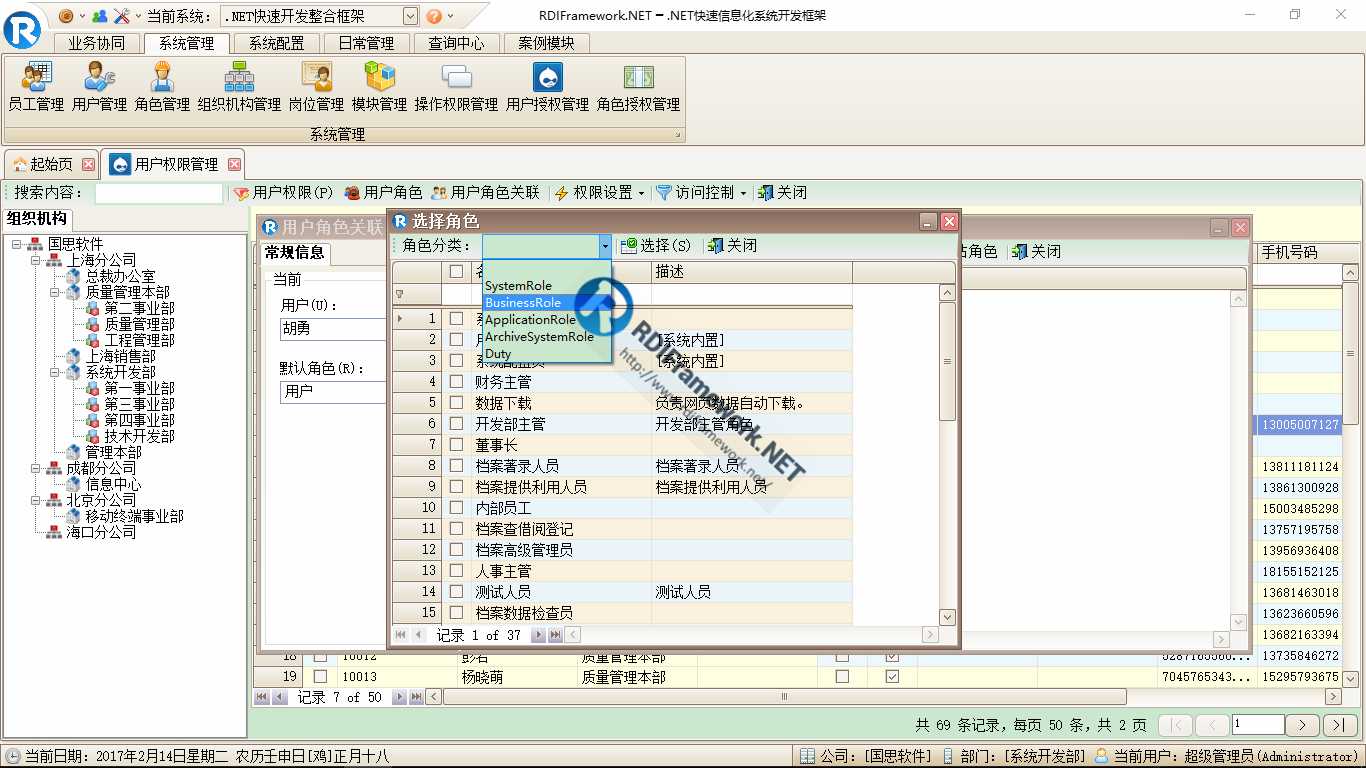
Task: Switch to 系统配置 ribbon tab
Action: (277, 43)
